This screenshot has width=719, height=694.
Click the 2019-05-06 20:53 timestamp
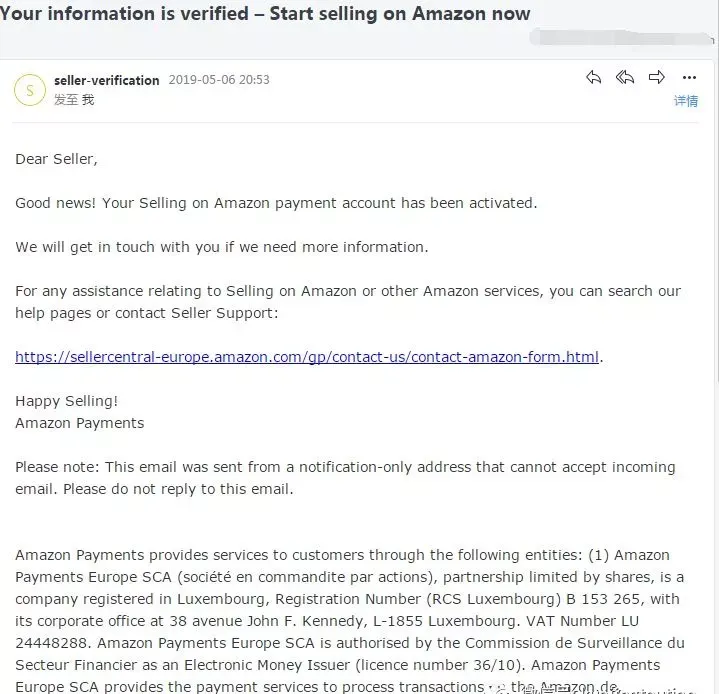(x=219, y=80)
